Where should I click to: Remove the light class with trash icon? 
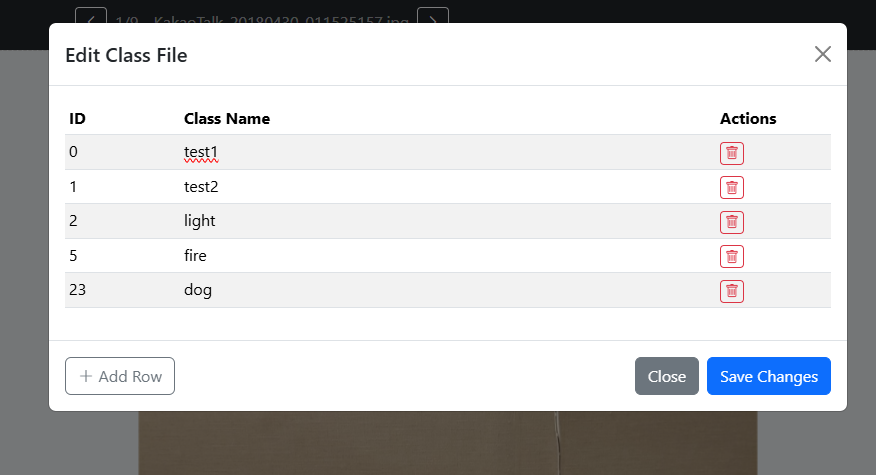[731, 222]
